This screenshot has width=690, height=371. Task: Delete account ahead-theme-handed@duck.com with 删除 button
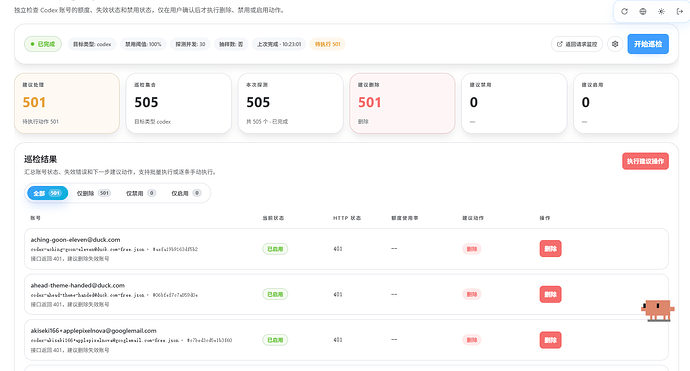pyautogui.click(x=550, y=294)
